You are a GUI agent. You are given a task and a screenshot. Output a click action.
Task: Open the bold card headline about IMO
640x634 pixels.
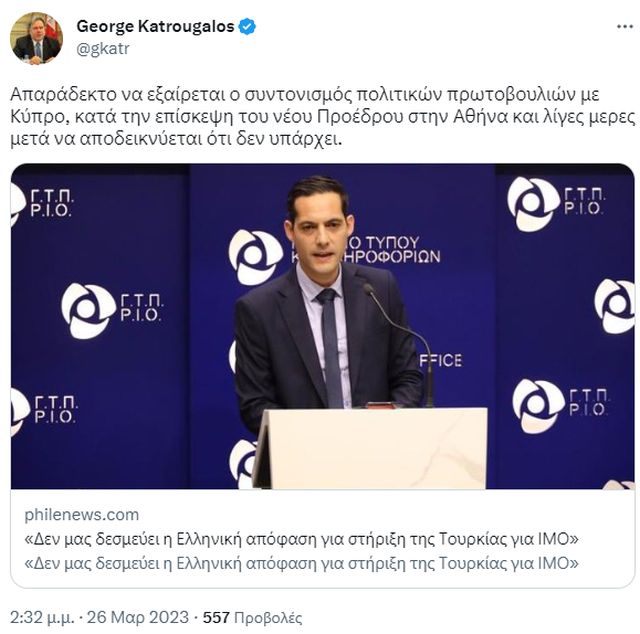(301, 539)
